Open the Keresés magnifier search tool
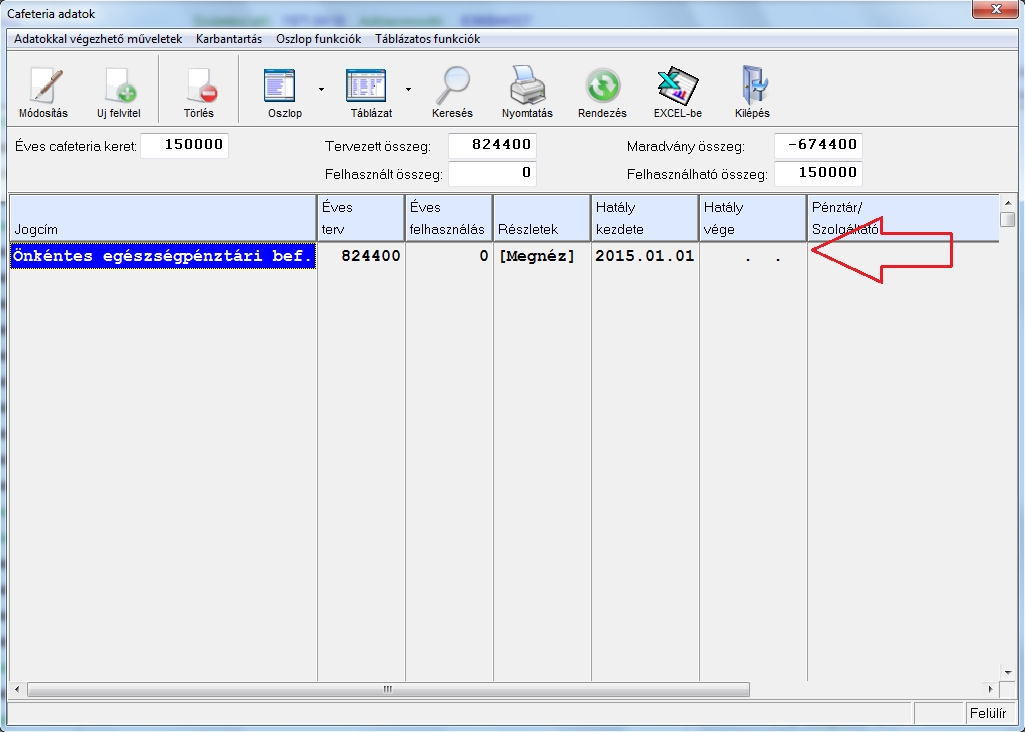 [x=452, y=87]
